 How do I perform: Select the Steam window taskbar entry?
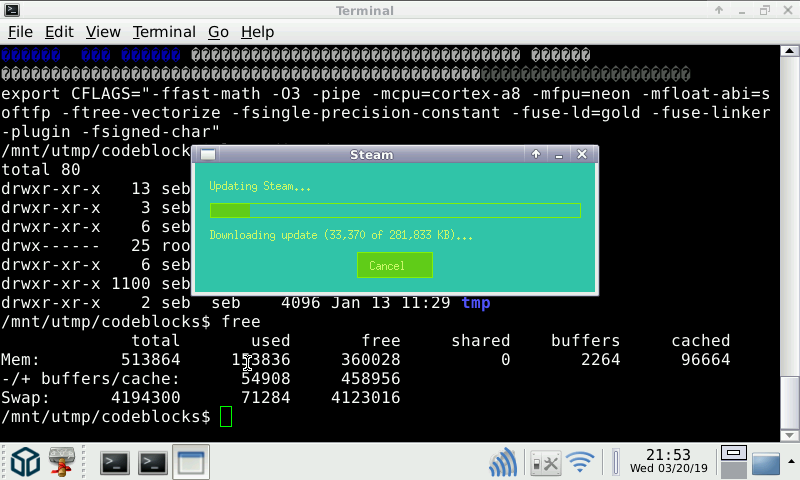click(189, 462)
